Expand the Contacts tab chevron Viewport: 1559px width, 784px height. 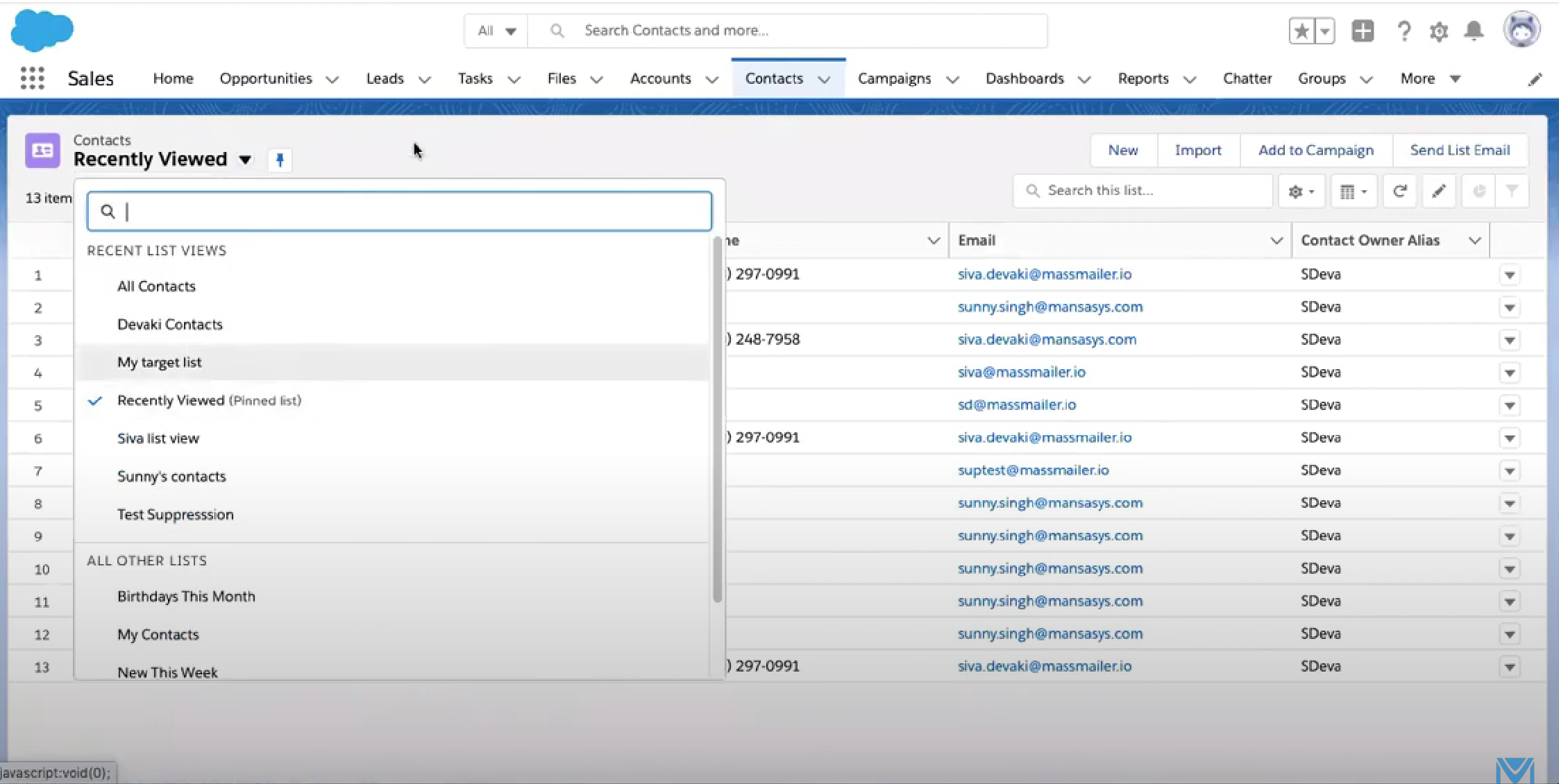click(x=824, y=80)
